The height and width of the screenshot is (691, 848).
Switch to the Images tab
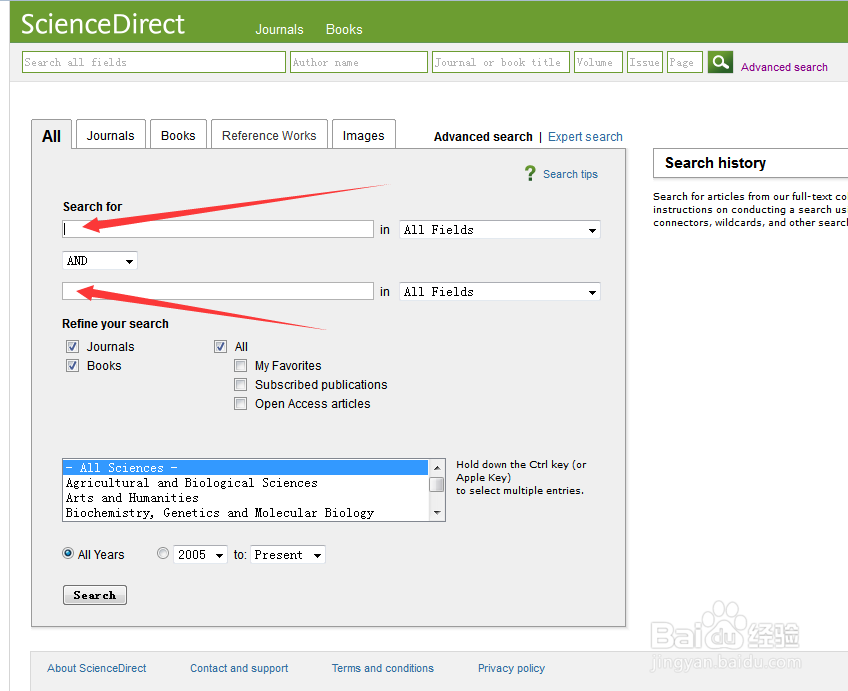click(x=363, y=135)
